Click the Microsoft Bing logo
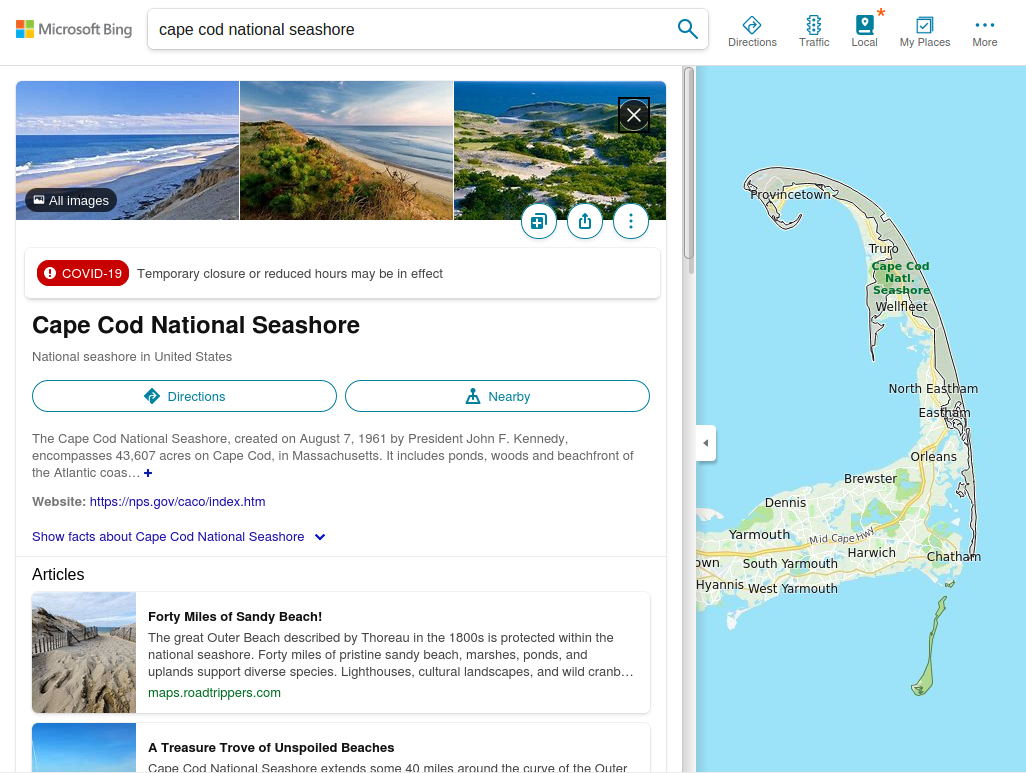1026x773 pixels. point(74,29)
